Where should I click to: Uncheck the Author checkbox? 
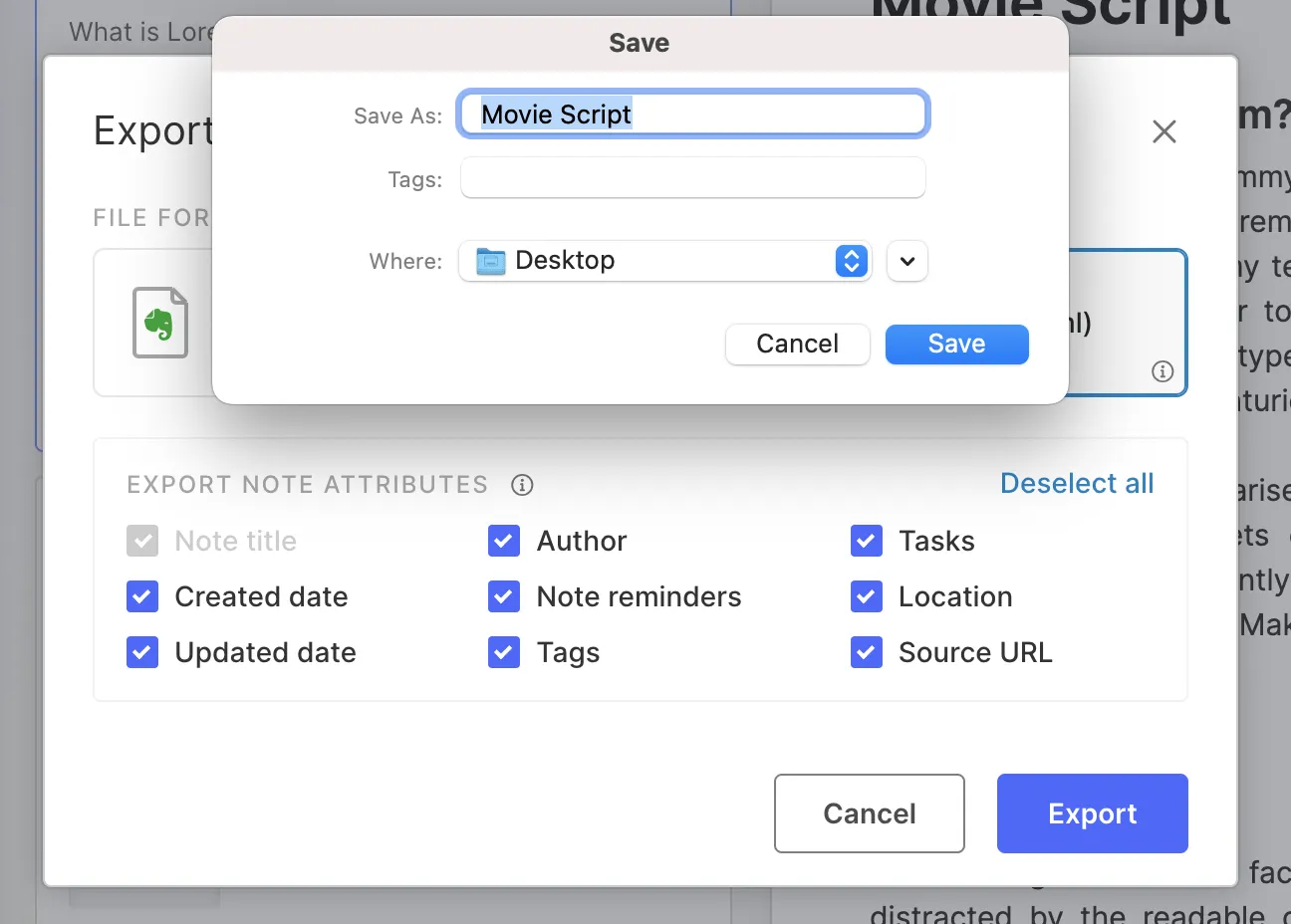tap(504, 541)
